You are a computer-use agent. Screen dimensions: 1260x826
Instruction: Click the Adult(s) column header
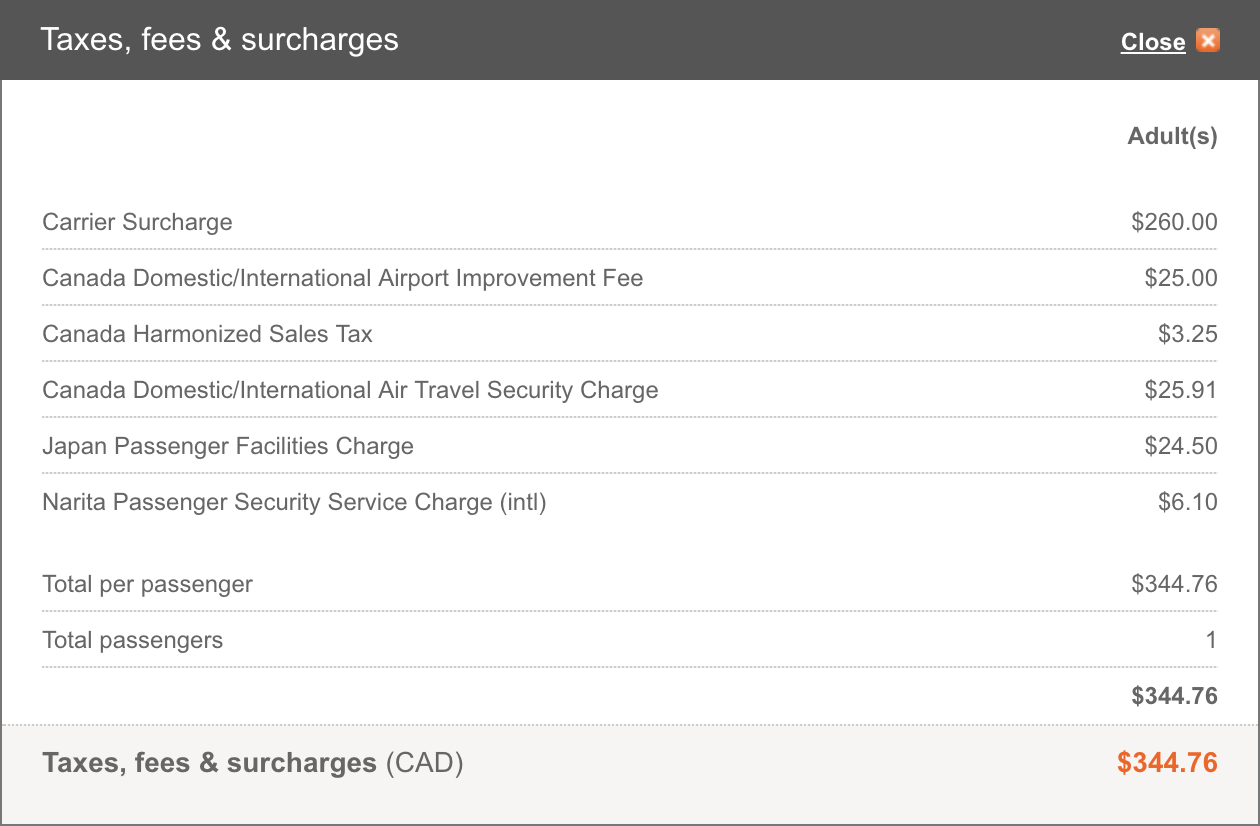pos(1172,137)
